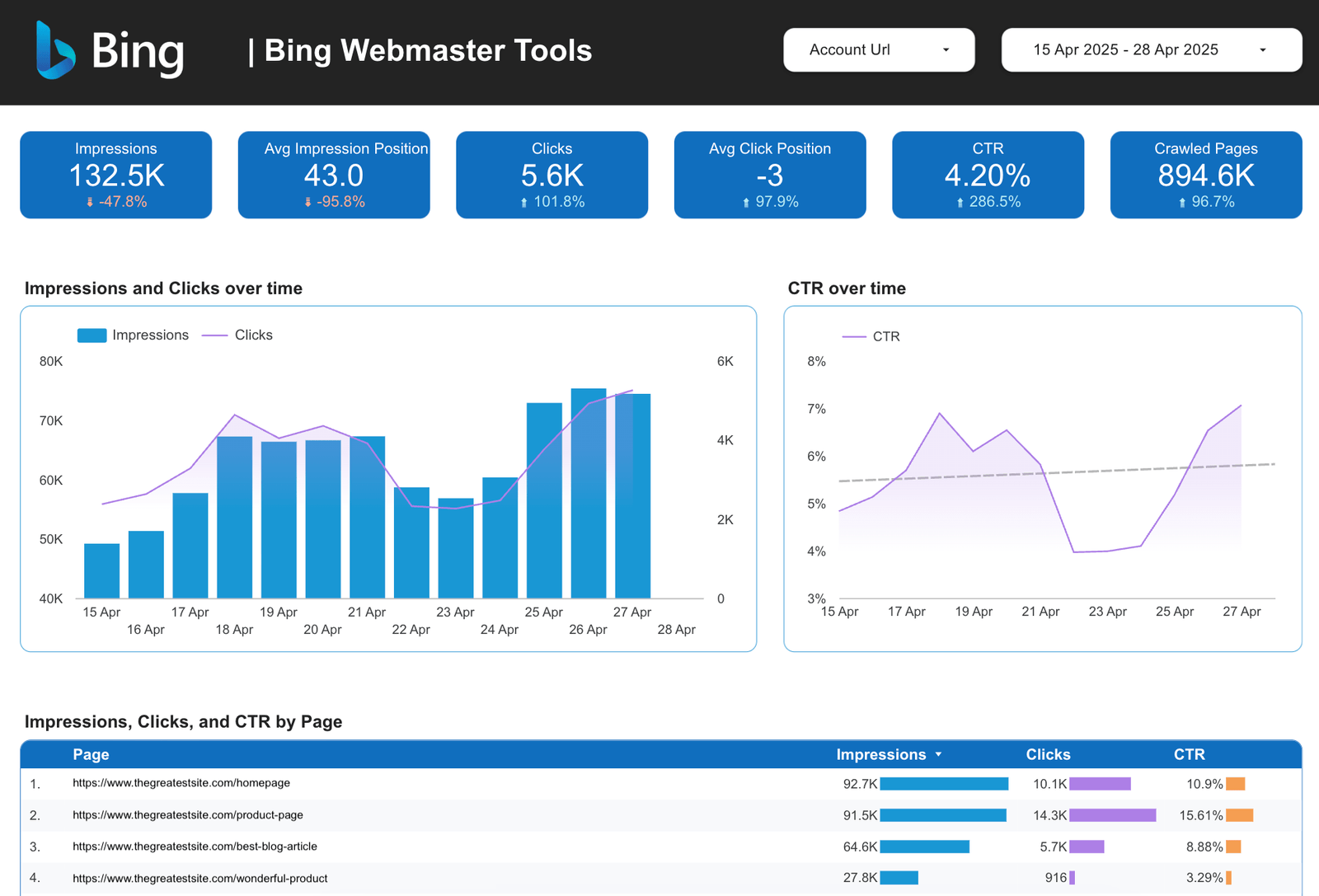Select the CTR scorecard showing 4.20%
The height and width of the screenshot is (896, 1319).
click(x=988, y=175)
